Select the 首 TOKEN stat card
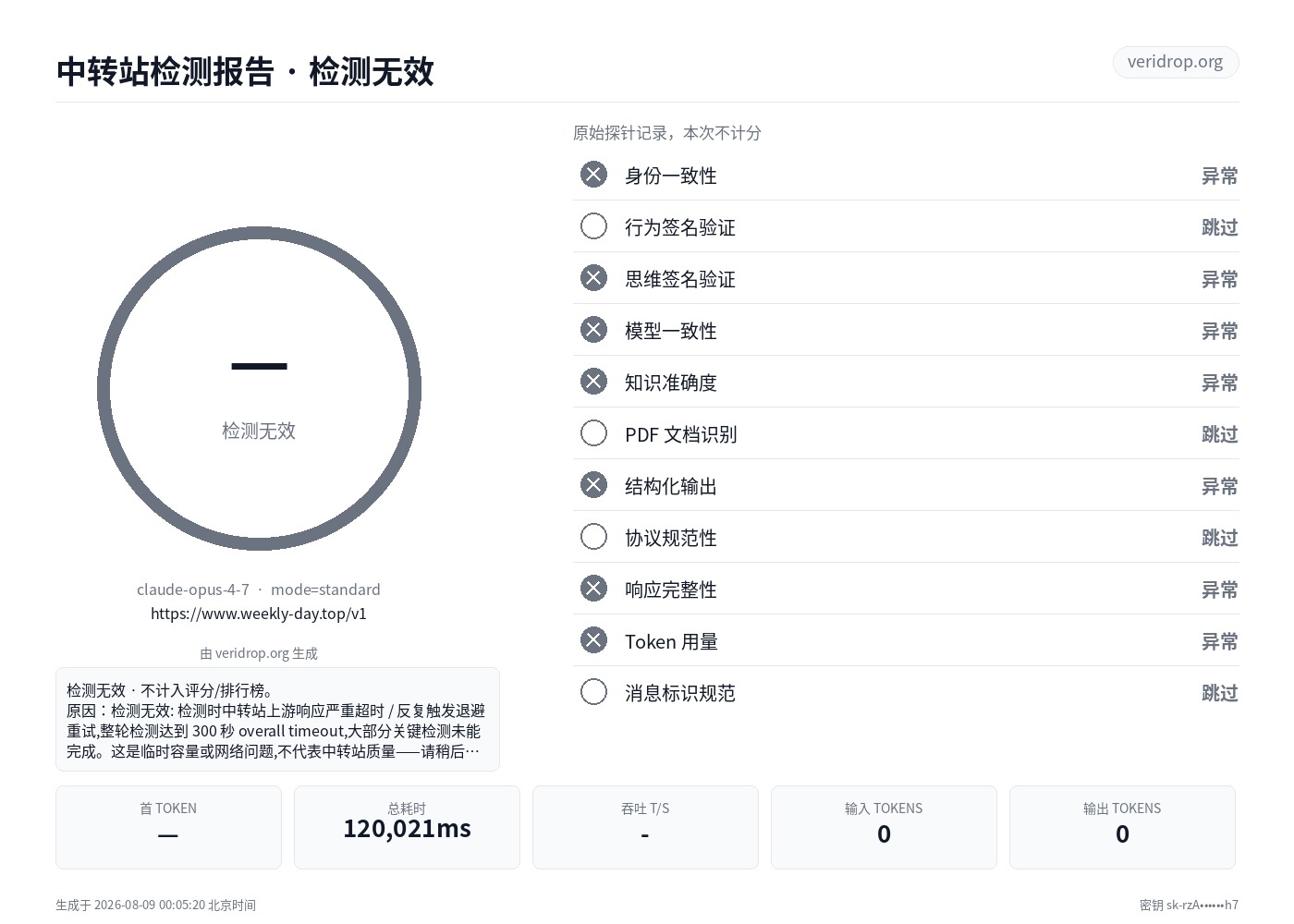Viewport: 1294px width, 924px height. pyautogui.click(x=168, y=827)
